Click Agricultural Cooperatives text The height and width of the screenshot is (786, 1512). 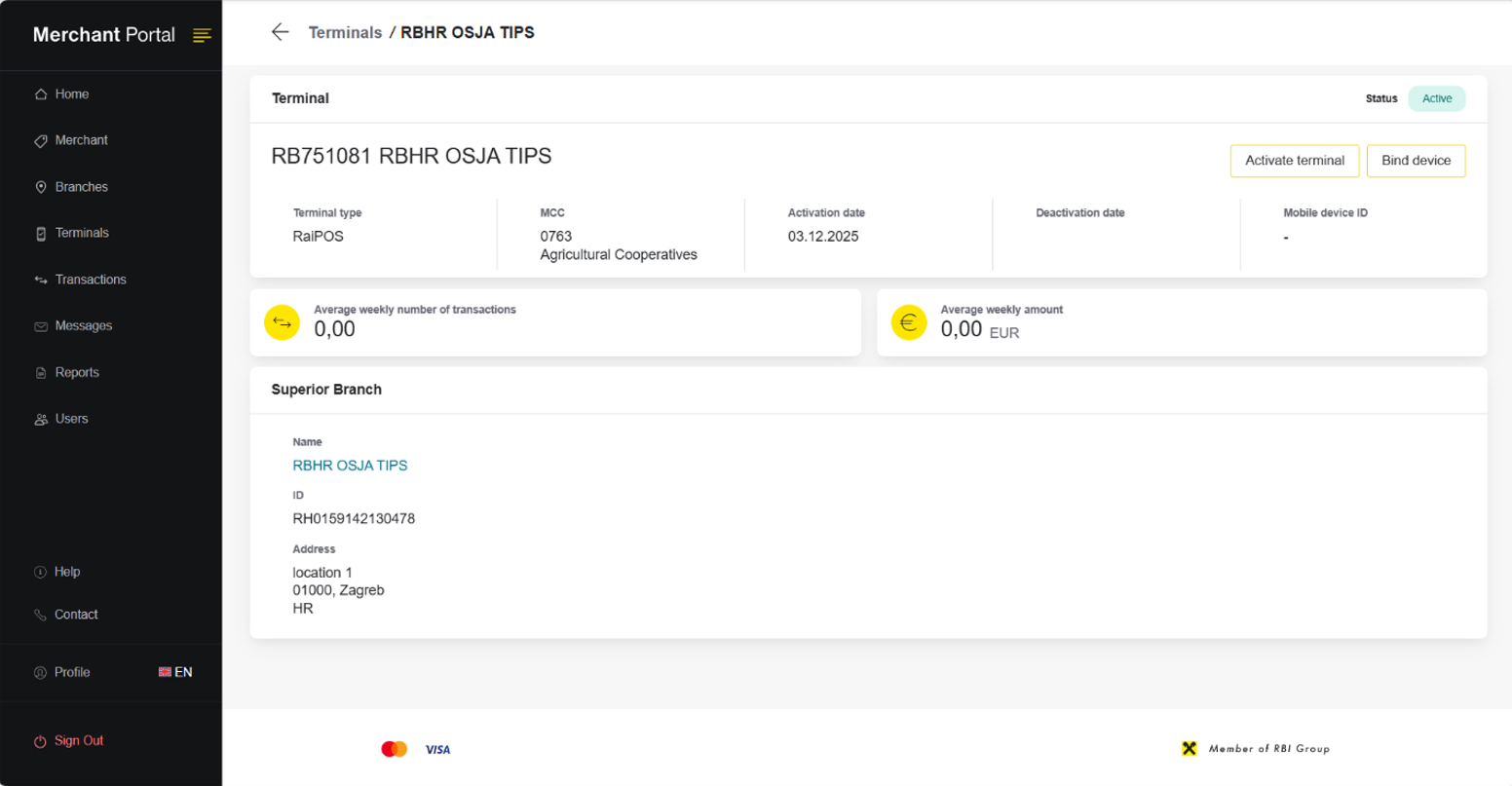(x=619, y=255)
